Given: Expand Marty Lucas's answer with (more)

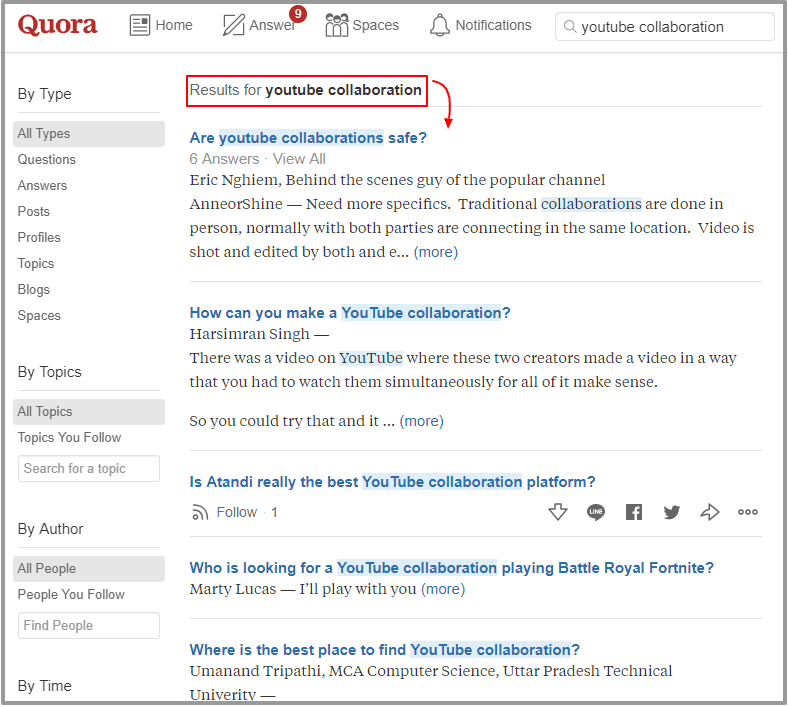Looking at the screenshot, I should pos(443,589).
